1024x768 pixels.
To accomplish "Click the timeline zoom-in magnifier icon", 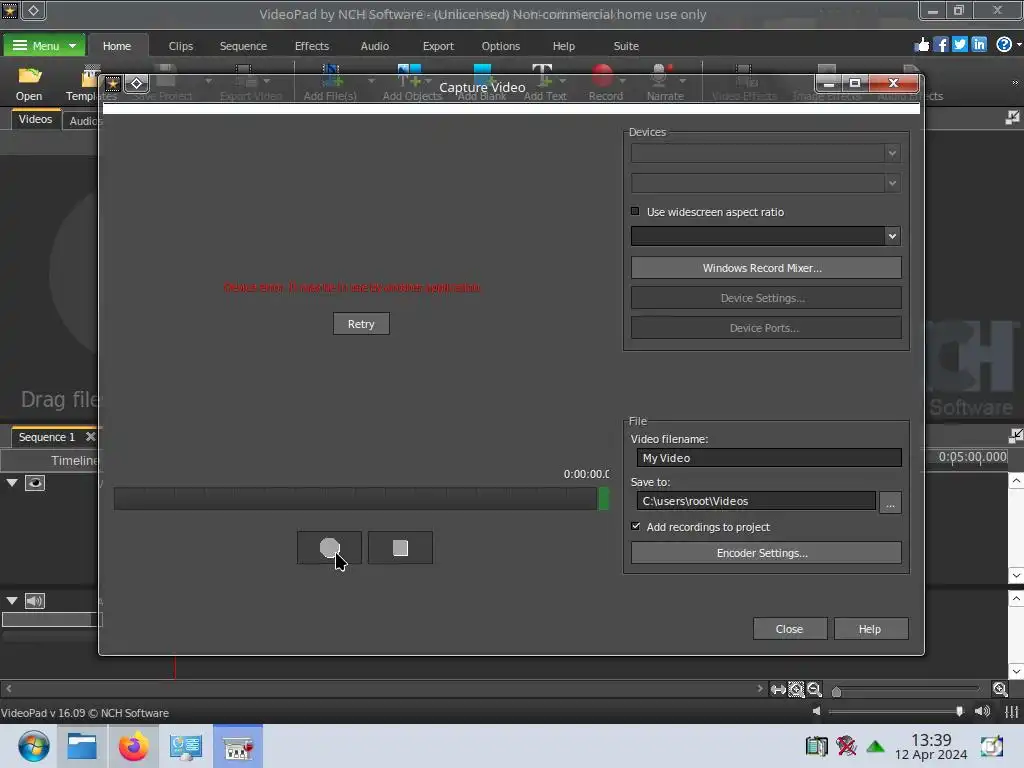I will click(1000, 689).
